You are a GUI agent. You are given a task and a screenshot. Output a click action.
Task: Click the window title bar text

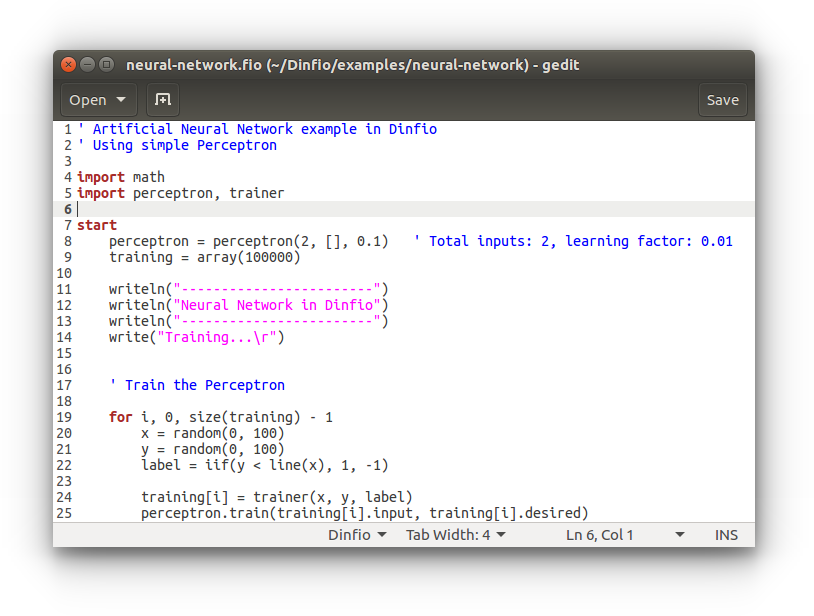coord(352,65)
